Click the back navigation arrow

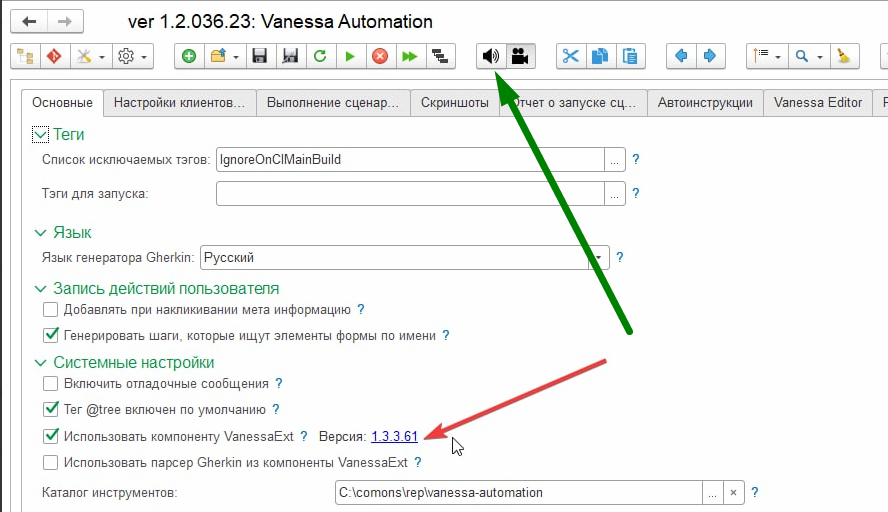29,22
